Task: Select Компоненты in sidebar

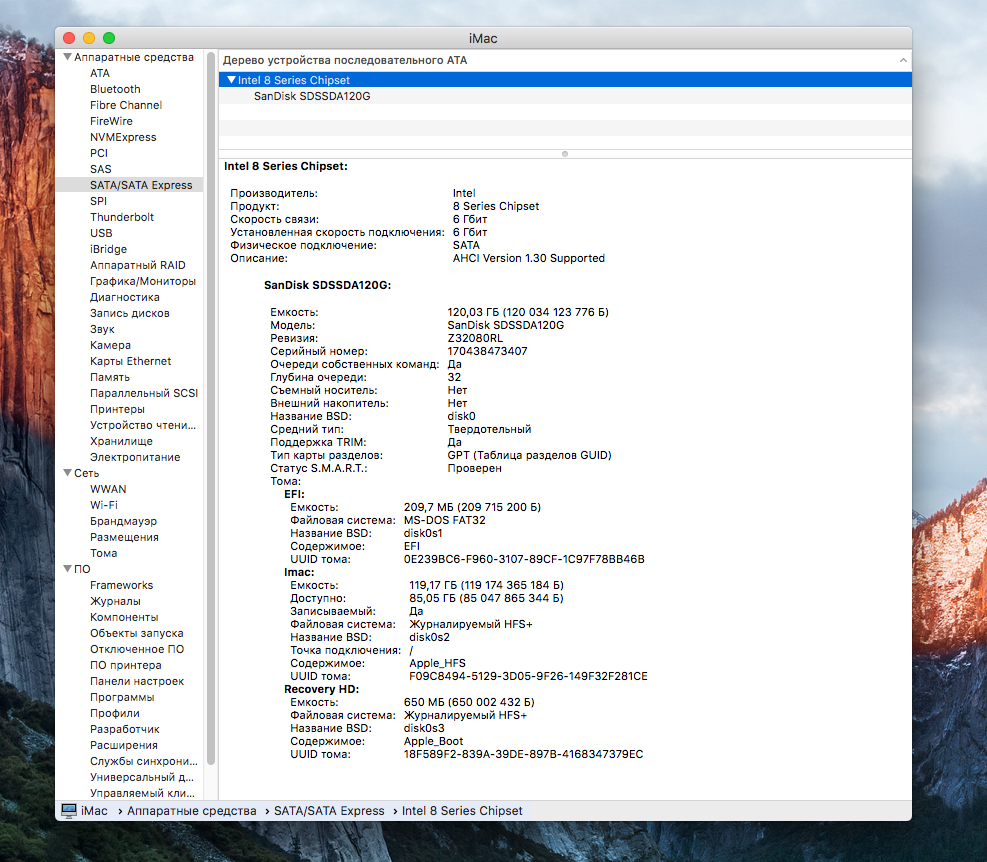Action: pos(124,617)
